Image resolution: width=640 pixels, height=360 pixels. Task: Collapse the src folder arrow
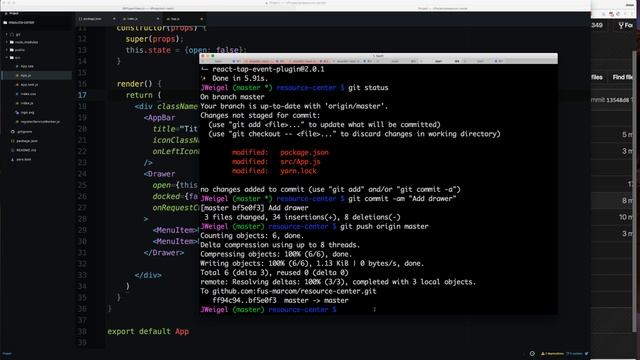7,58
